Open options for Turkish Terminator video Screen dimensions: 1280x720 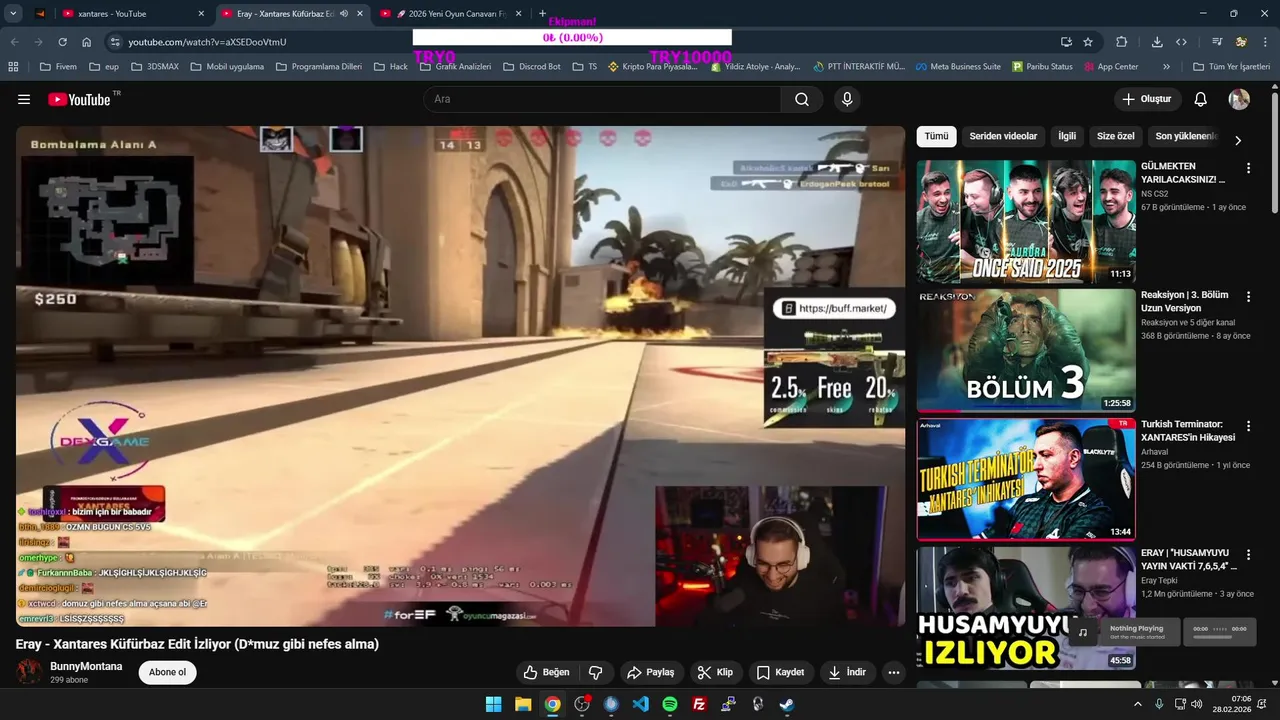tap(1248, 426)
